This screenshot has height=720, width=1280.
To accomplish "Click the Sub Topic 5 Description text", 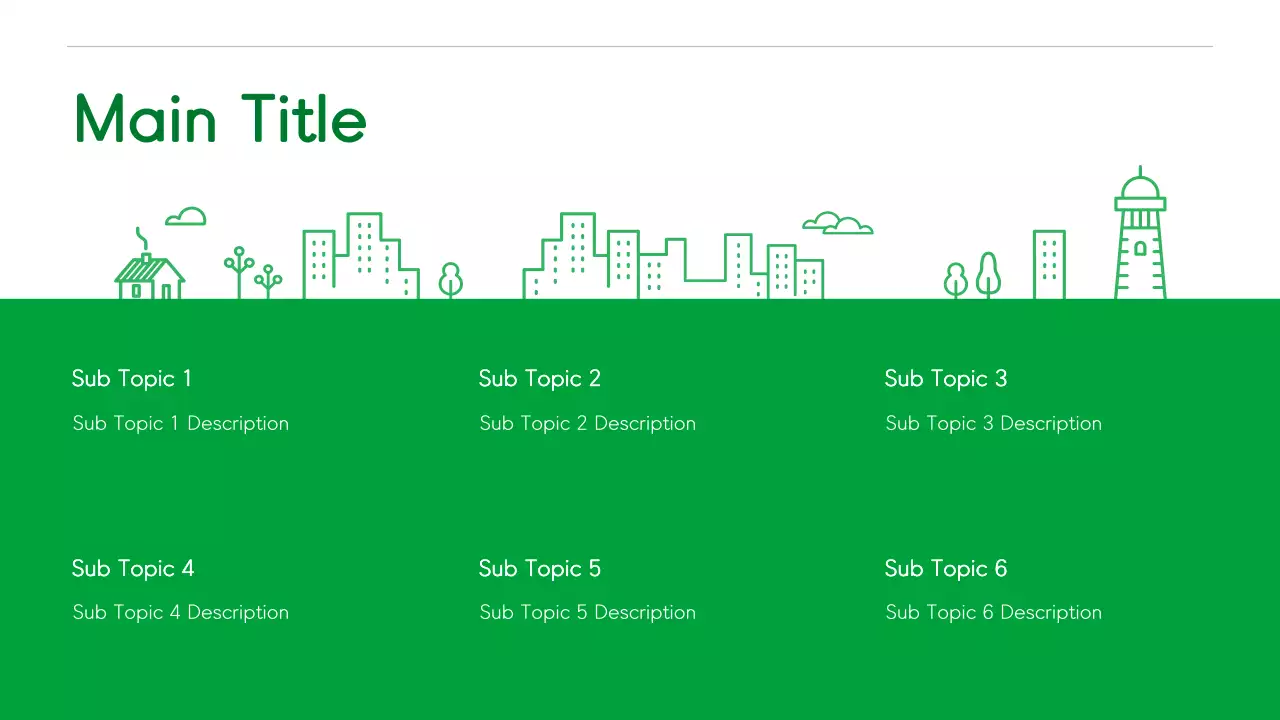I will tap(587, 612).
